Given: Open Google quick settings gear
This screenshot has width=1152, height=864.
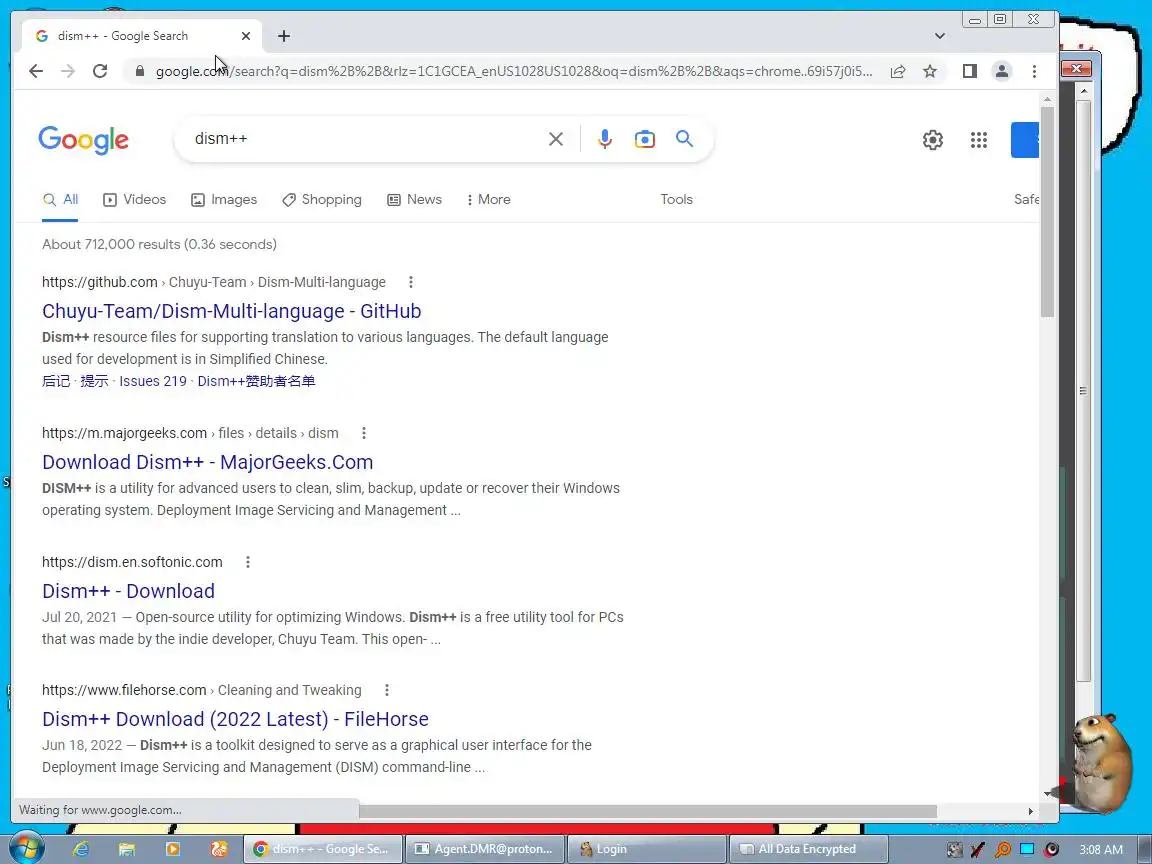Looking at the screenshot, I should [932, 140].
